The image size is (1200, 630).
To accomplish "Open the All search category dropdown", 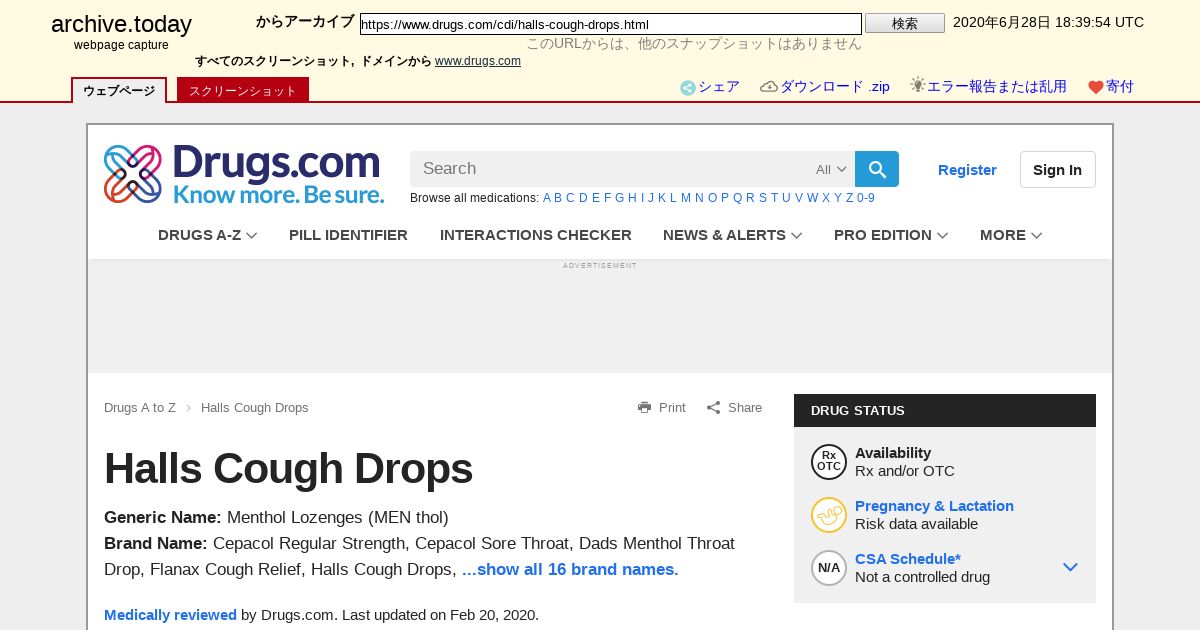I will 831,169.
